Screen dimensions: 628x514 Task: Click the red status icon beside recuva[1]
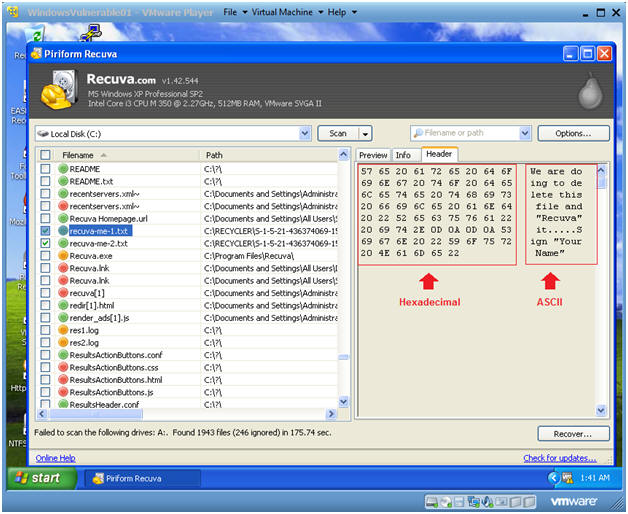coord(63,293)
